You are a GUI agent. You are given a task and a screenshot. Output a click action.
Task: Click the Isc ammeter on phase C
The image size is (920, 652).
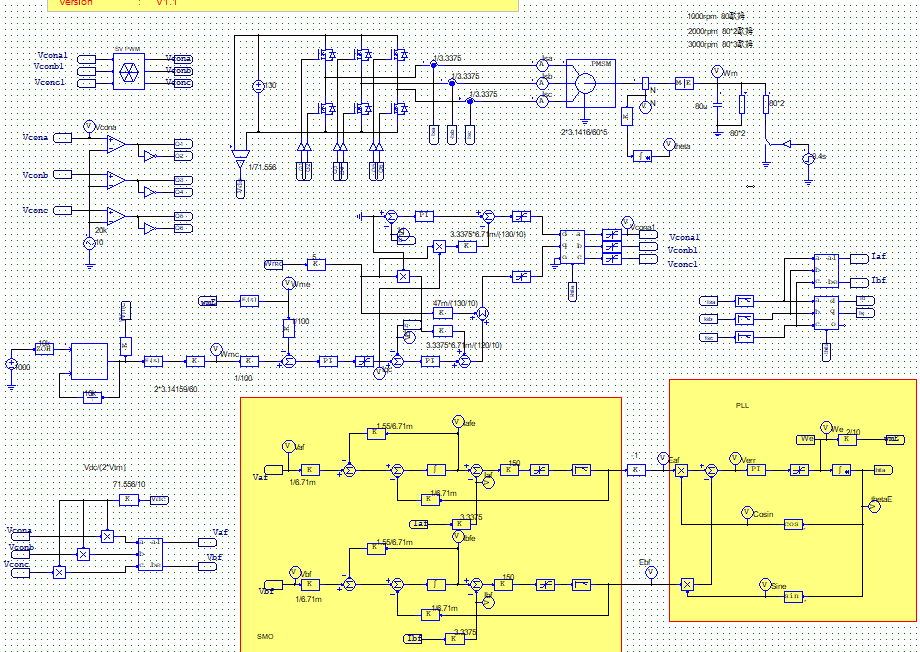click(542, 101)
